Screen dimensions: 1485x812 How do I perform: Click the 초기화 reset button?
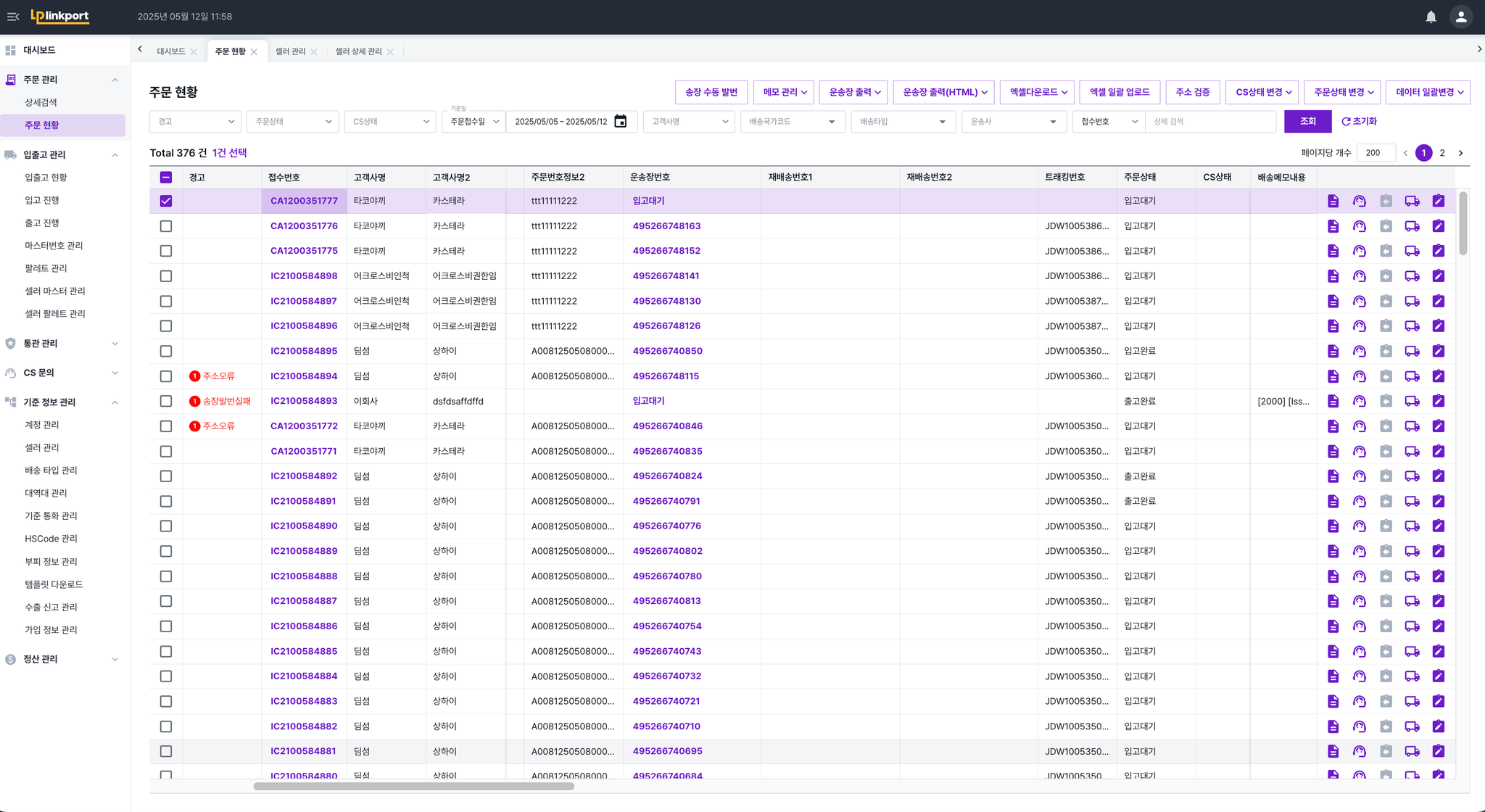(1359, 121)
